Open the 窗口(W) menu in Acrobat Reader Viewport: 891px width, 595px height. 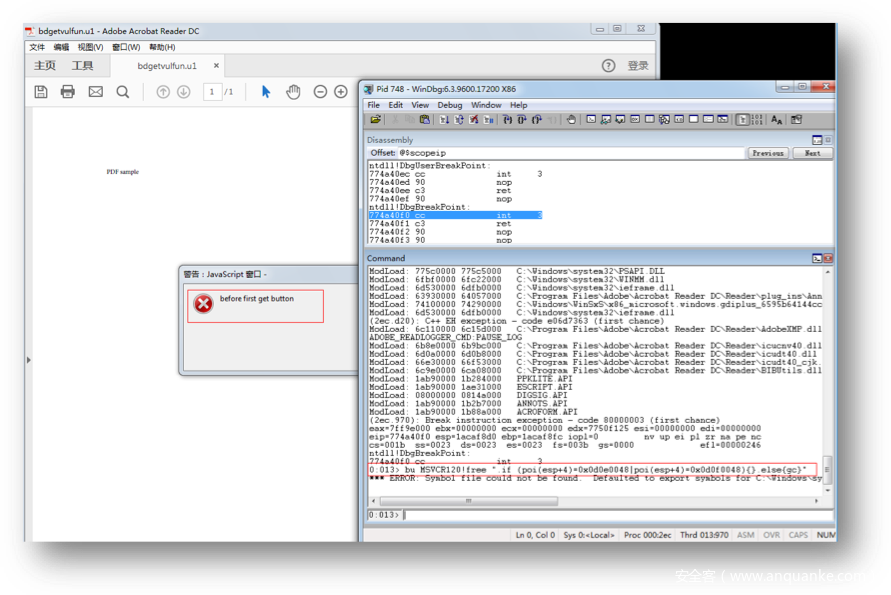(x=126, y=47)
